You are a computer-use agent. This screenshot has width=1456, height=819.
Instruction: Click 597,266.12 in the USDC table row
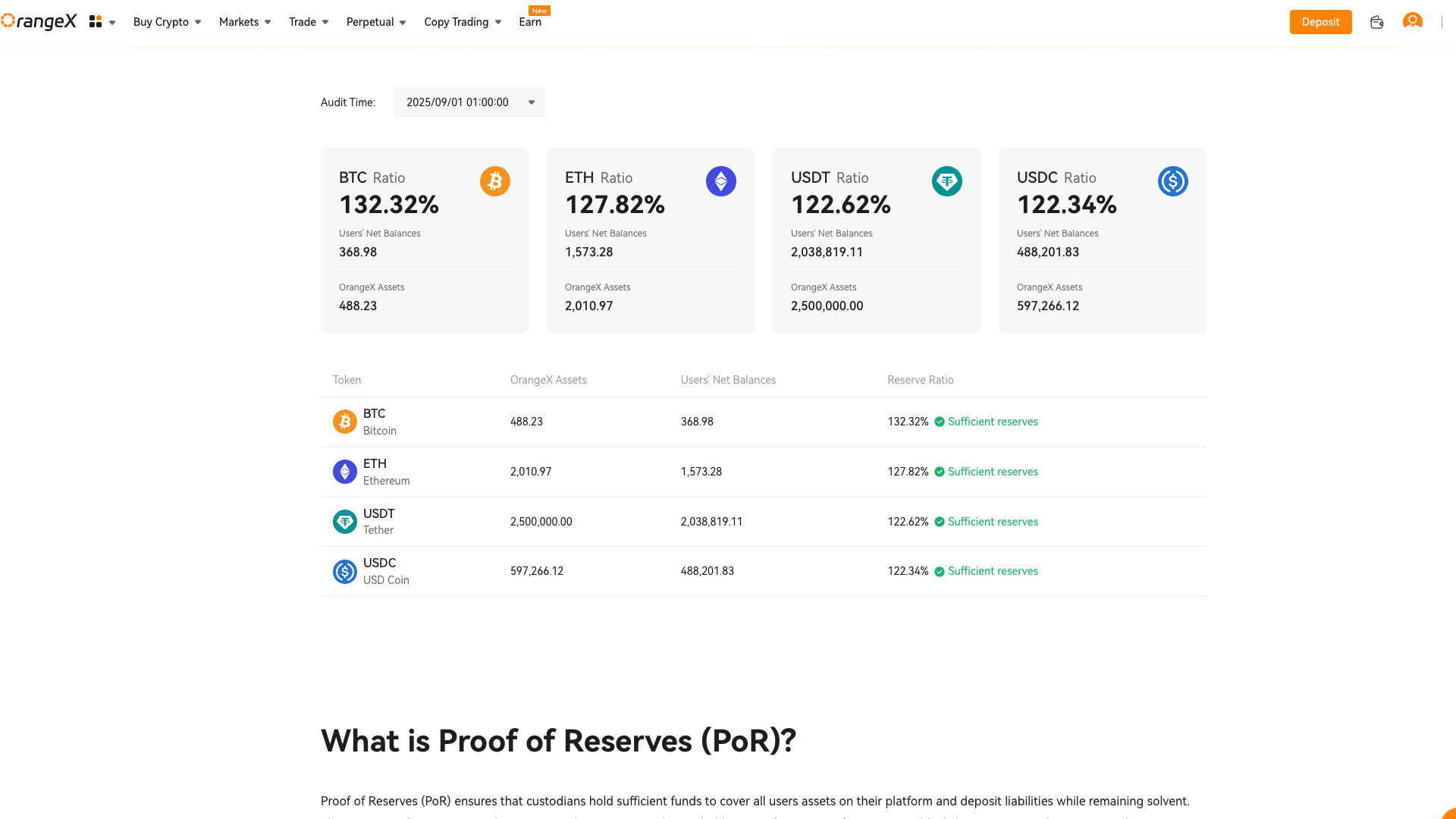pos(537,571)
